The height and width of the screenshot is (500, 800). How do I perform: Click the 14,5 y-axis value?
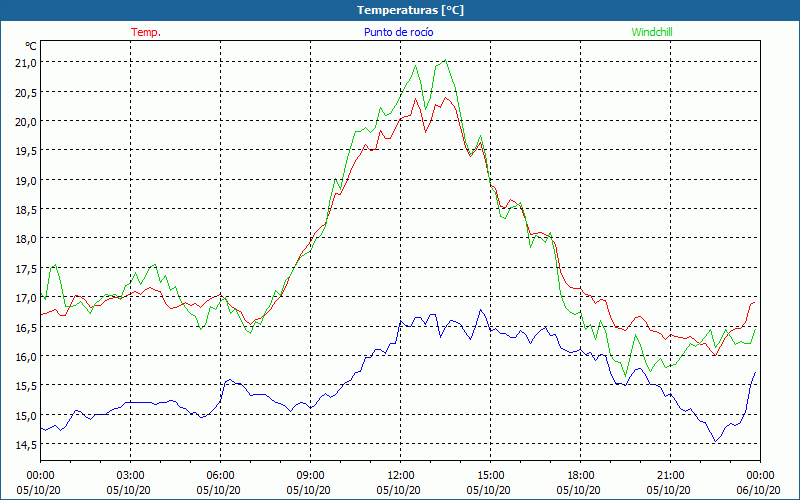[27, 444]
